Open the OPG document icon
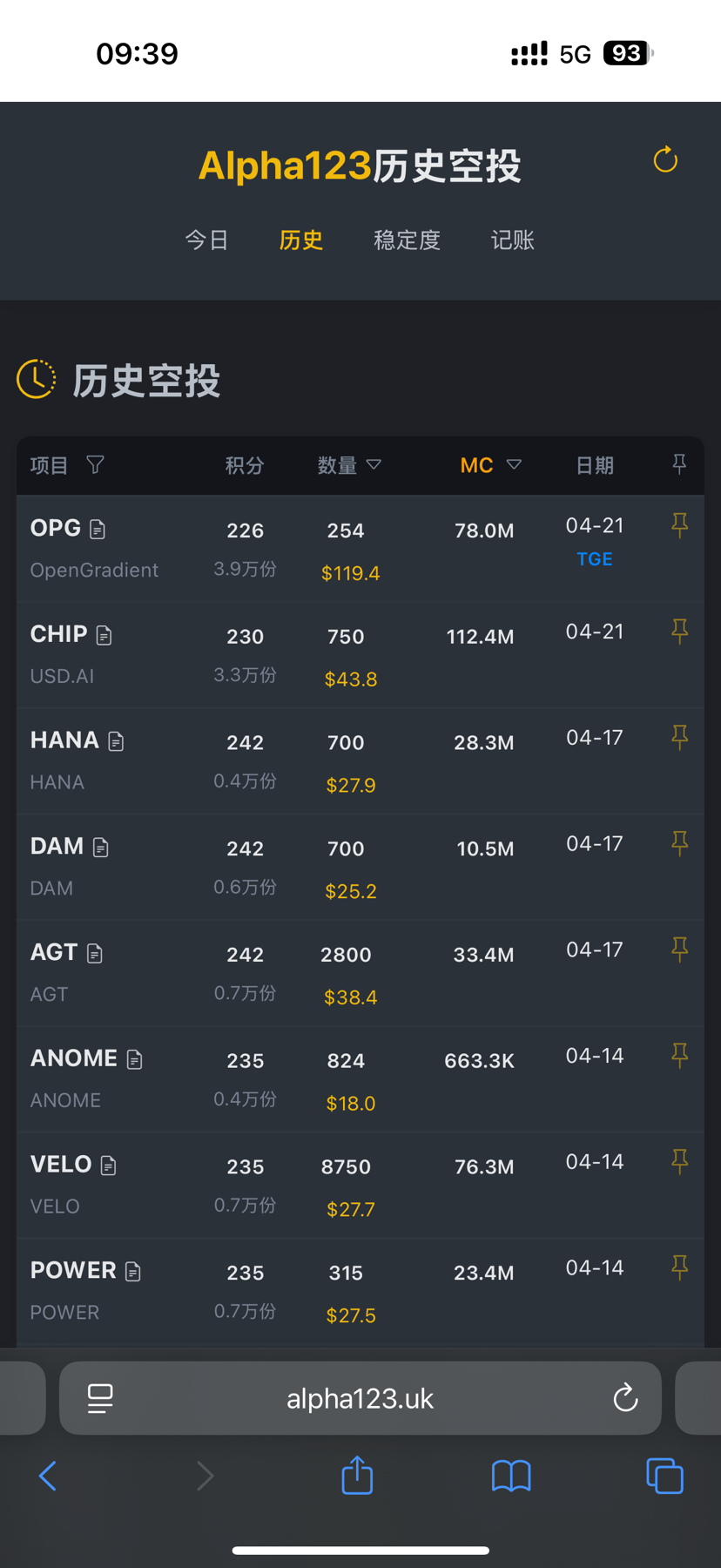 click(x=98, y=529)
